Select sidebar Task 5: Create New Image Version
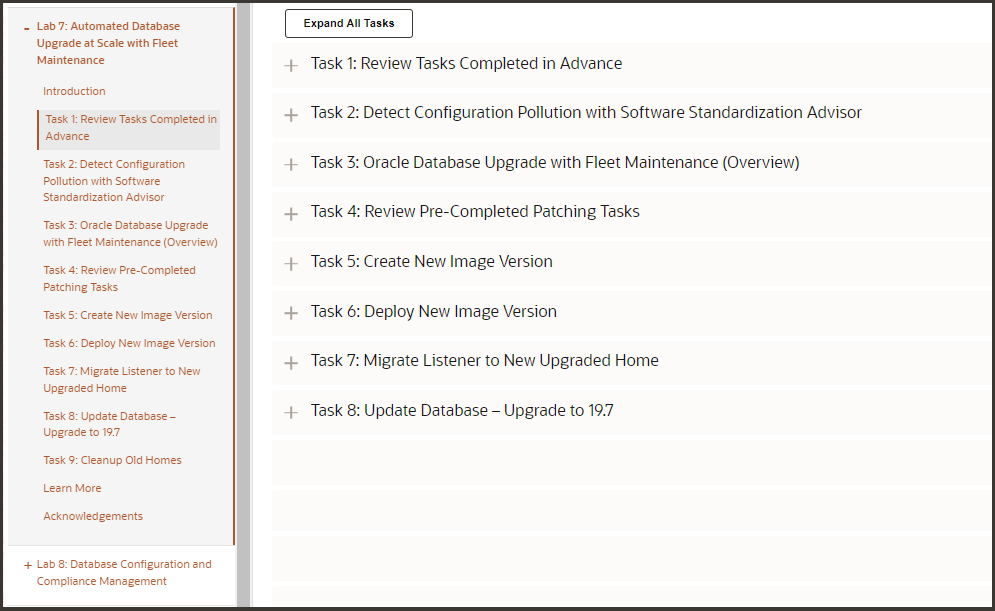The width and height of the screenshot is (995, 611). pyautogui.click(x=128, y=316)
